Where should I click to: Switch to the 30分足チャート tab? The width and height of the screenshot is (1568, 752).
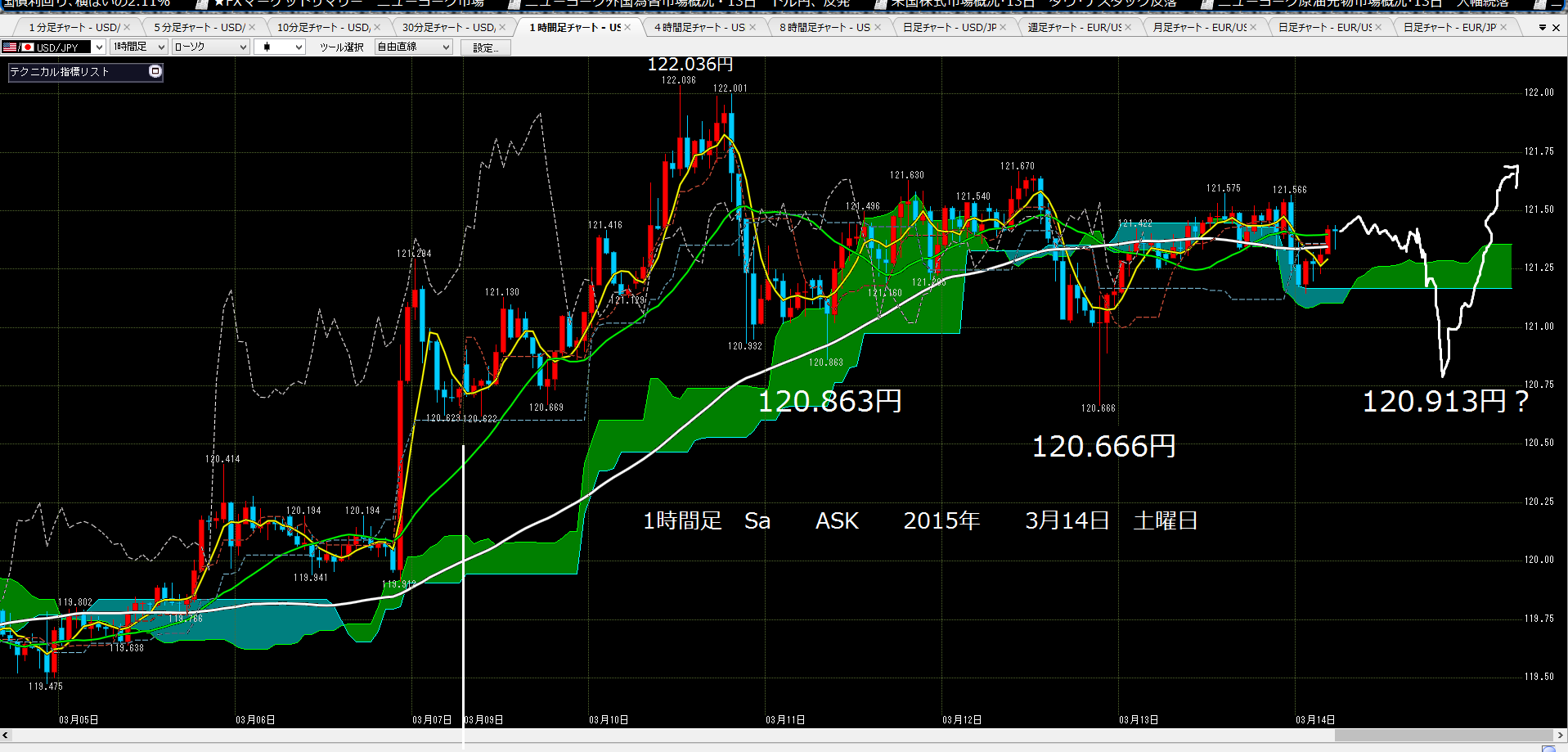coord(449,27)
